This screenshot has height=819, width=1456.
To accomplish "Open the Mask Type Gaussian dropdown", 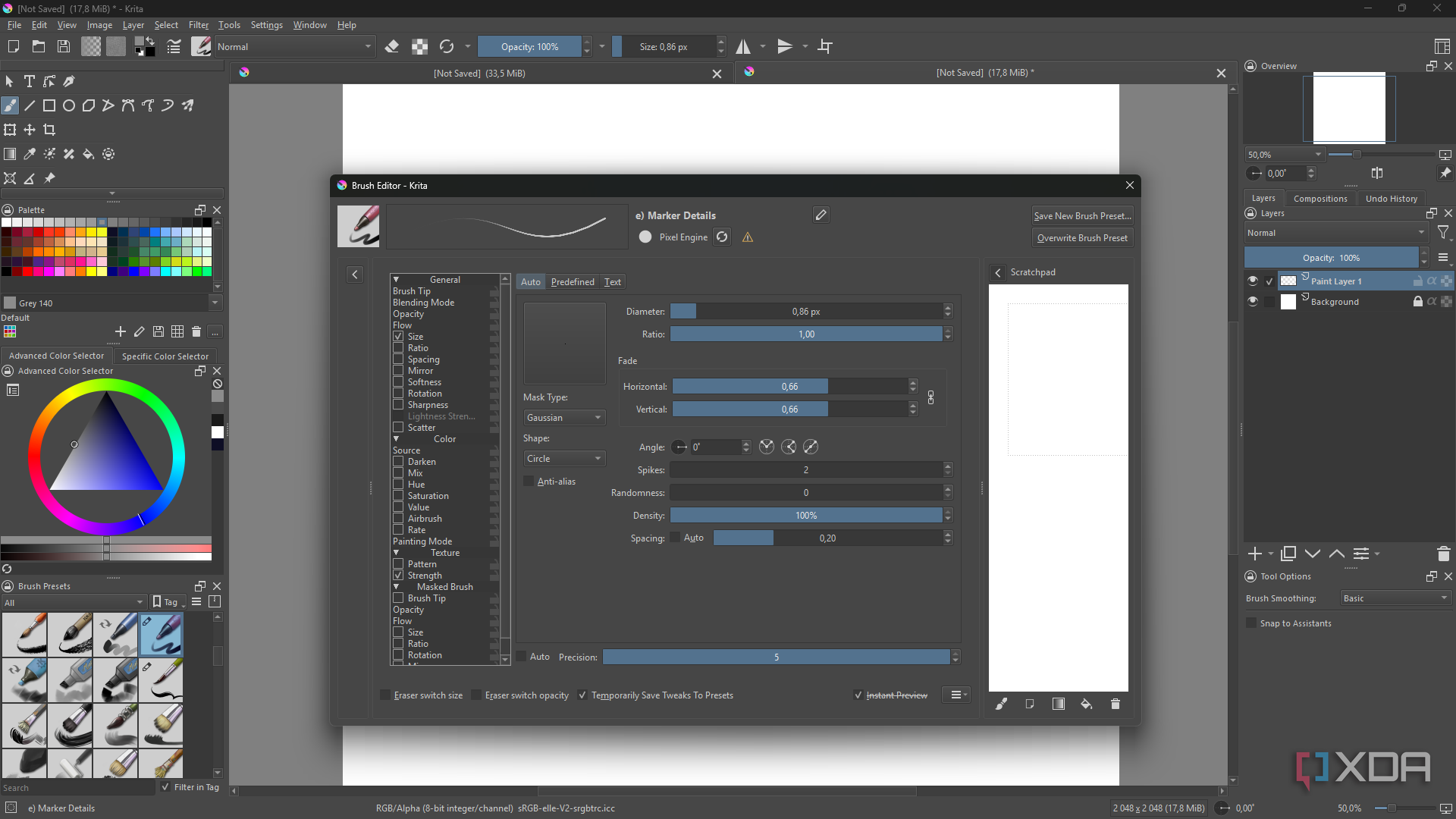I will pos(564,418).
